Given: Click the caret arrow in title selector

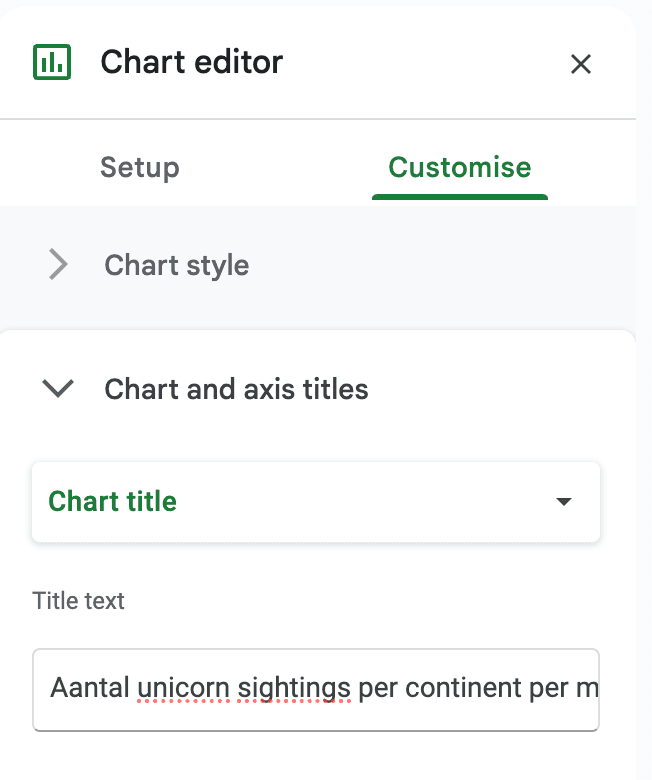Looking at the screenshot, I should 564,501.
